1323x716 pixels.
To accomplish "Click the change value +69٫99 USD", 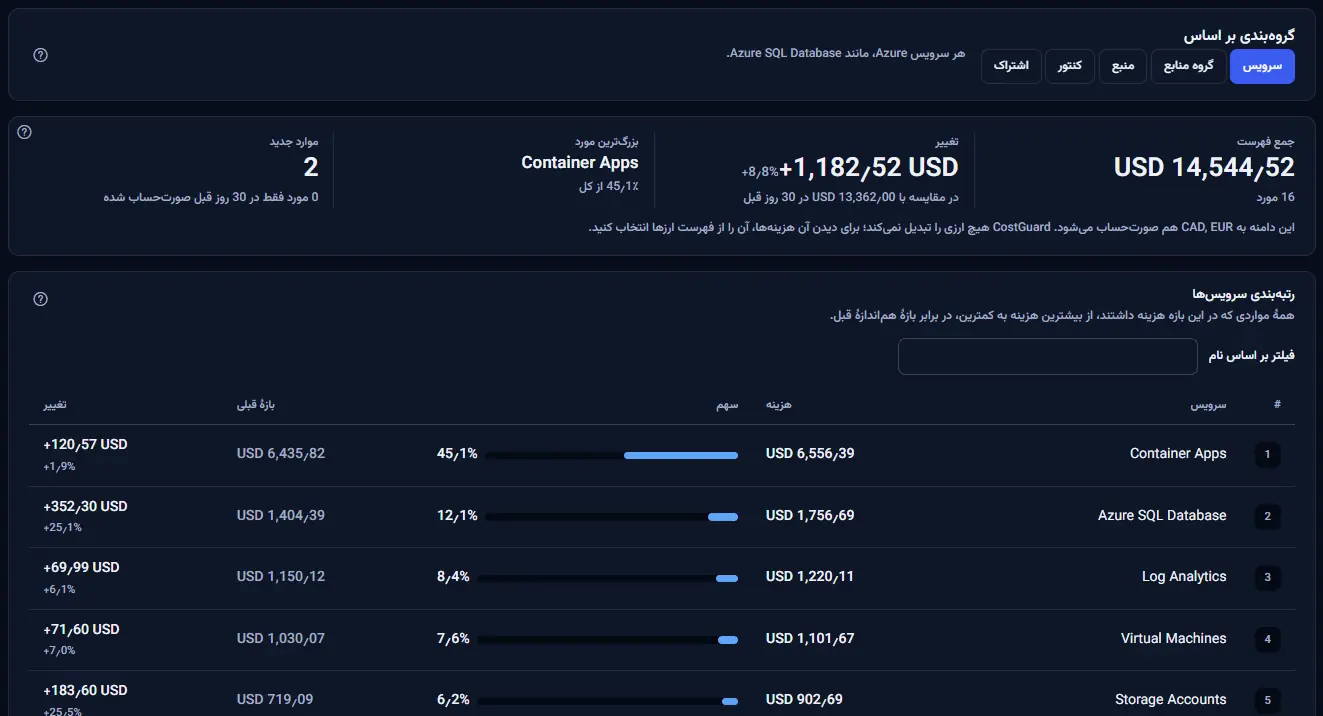I will coord(81,567).
